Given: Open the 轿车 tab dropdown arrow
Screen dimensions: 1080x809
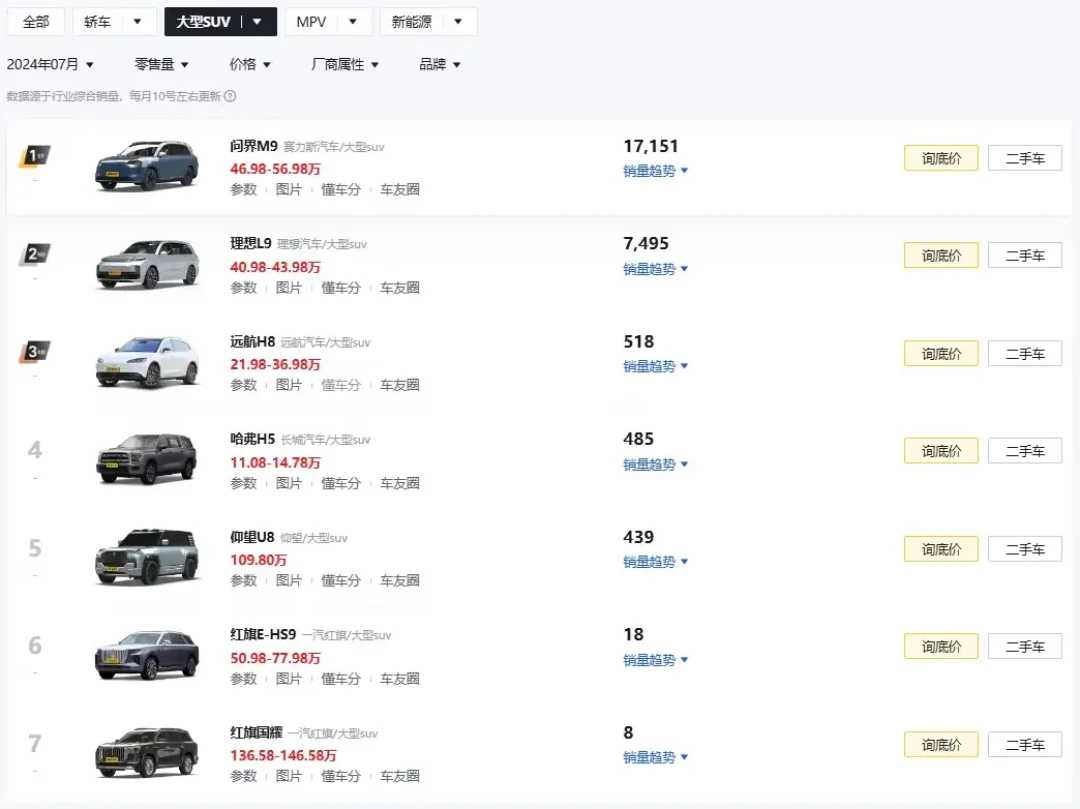Looking at the screenshot, I should (x=137, y=22).
